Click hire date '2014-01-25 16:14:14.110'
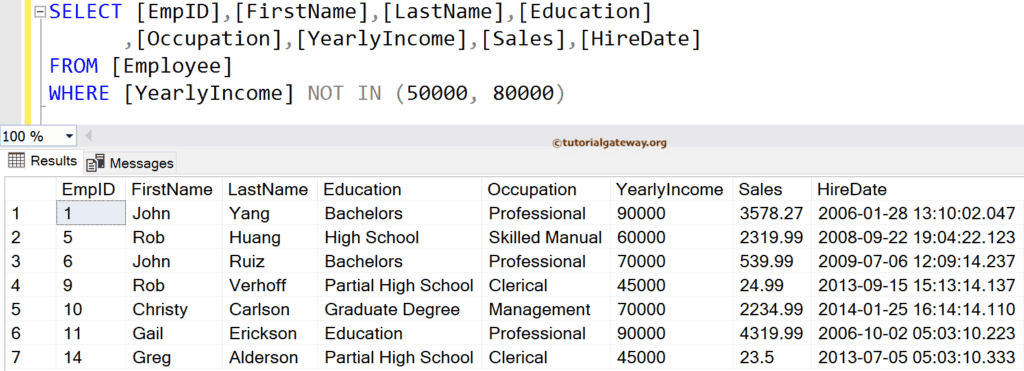The width and height of the screenshot is (1024, 371). point(917,309)
